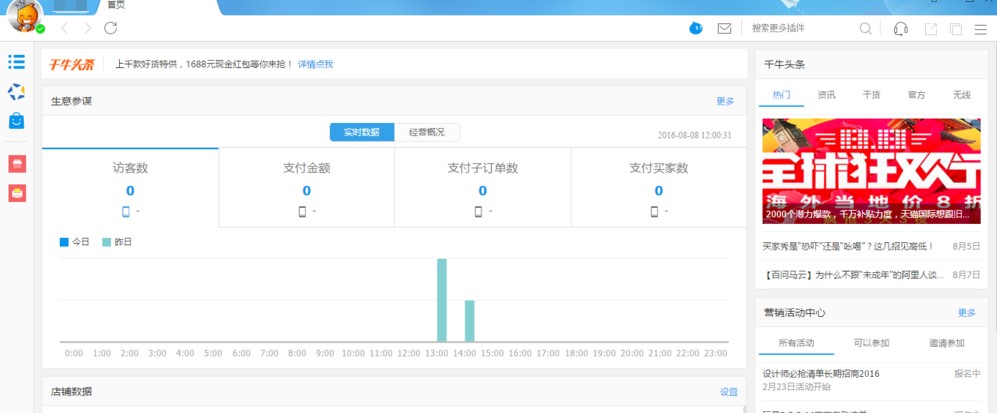Viewport: 997px width, 413px height.
Task: Open the list menu in left sidebar
Action: [x=17, y=62]
